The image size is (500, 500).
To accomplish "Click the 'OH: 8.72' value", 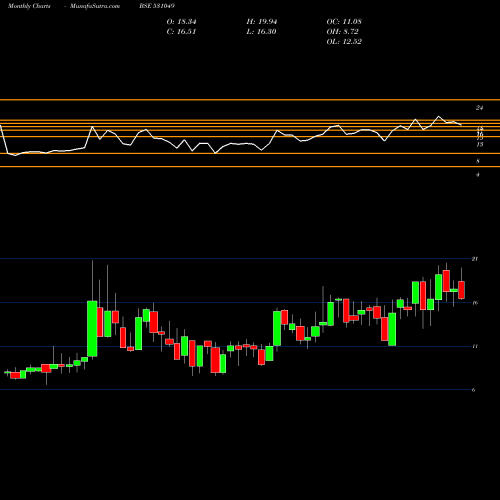I will pyautogui.click(x=342, y=32).
